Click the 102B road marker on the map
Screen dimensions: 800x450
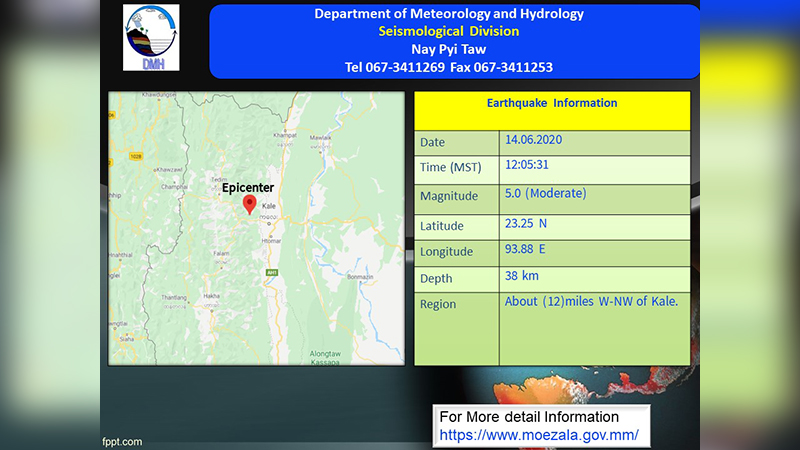[136, 156]
